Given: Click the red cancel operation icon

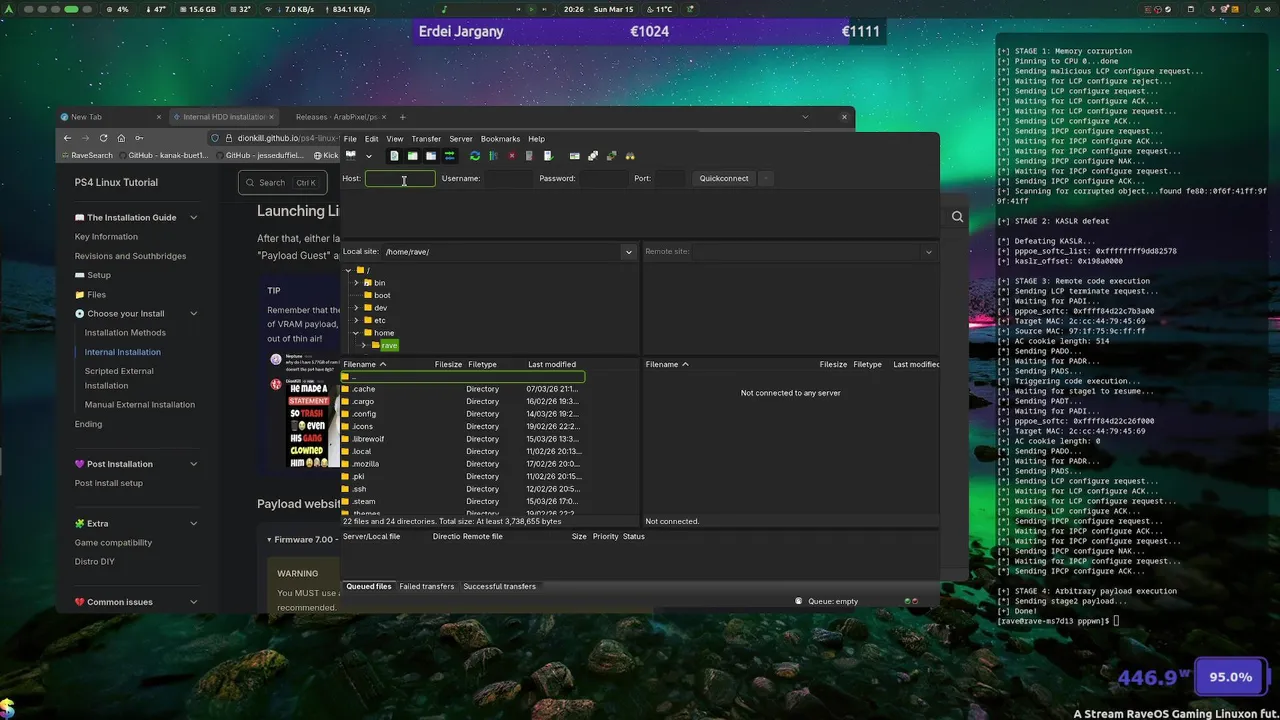Looking at the screenshot, I should 512,156.
